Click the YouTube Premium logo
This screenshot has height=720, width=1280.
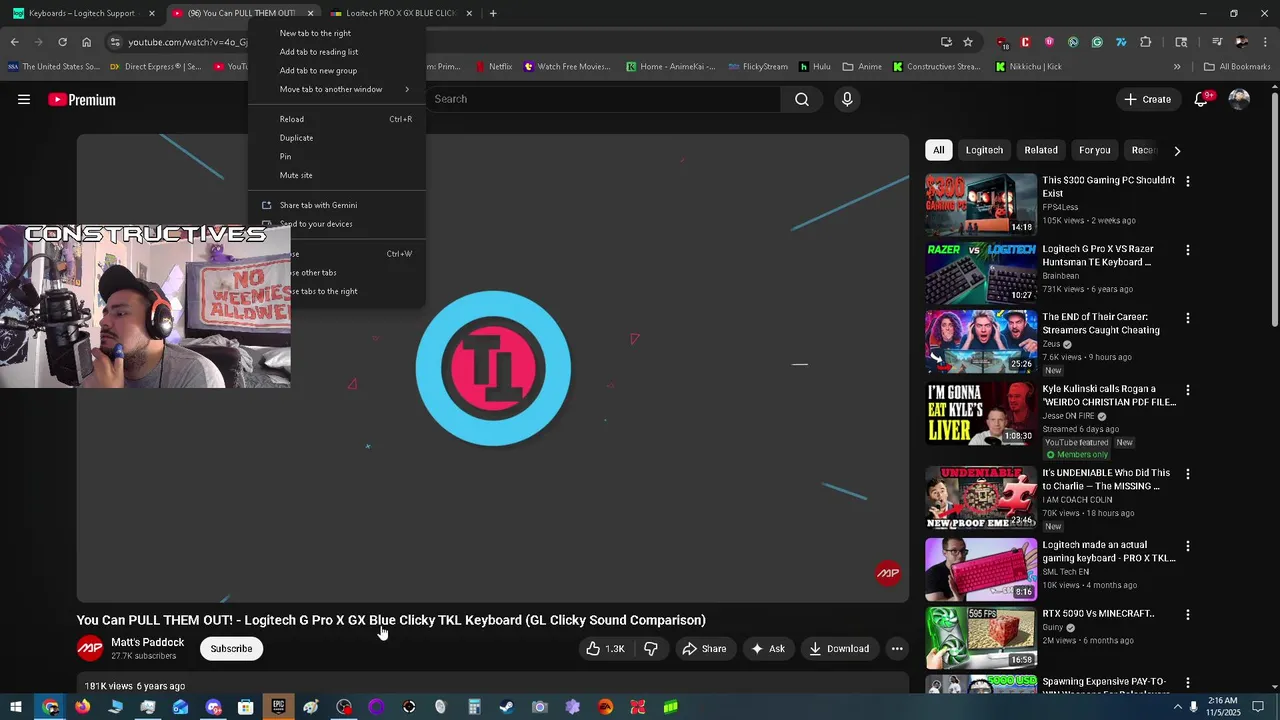(x=82, y=99)
